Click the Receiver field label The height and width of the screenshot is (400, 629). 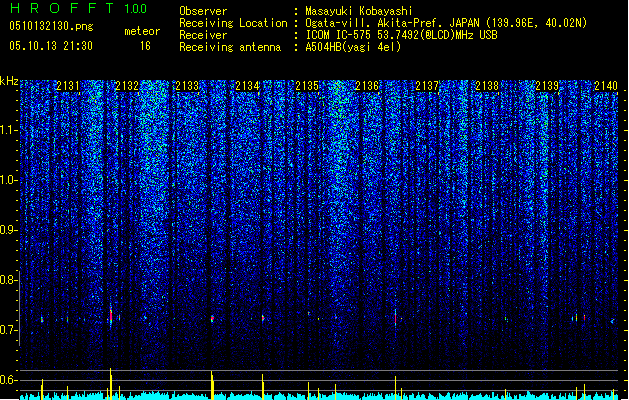pos(203,35)
